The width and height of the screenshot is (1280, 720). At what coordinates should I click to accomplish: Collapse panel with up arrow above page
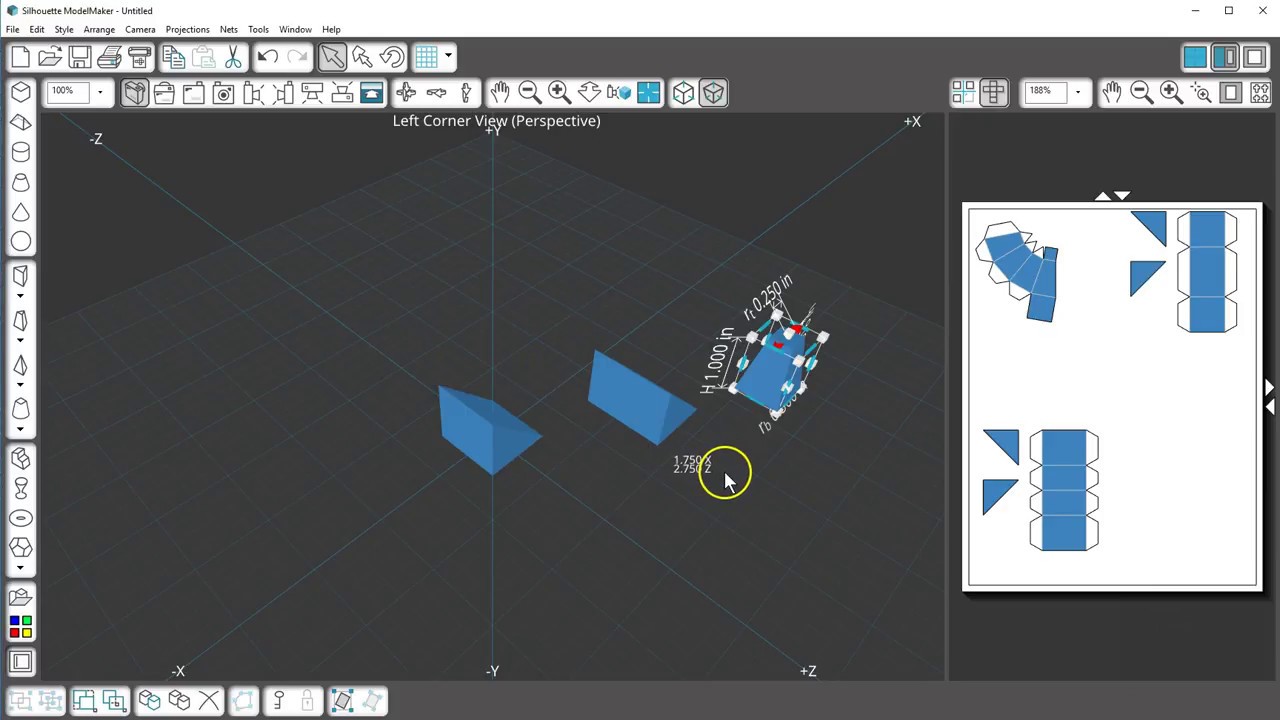point(1102,196)
